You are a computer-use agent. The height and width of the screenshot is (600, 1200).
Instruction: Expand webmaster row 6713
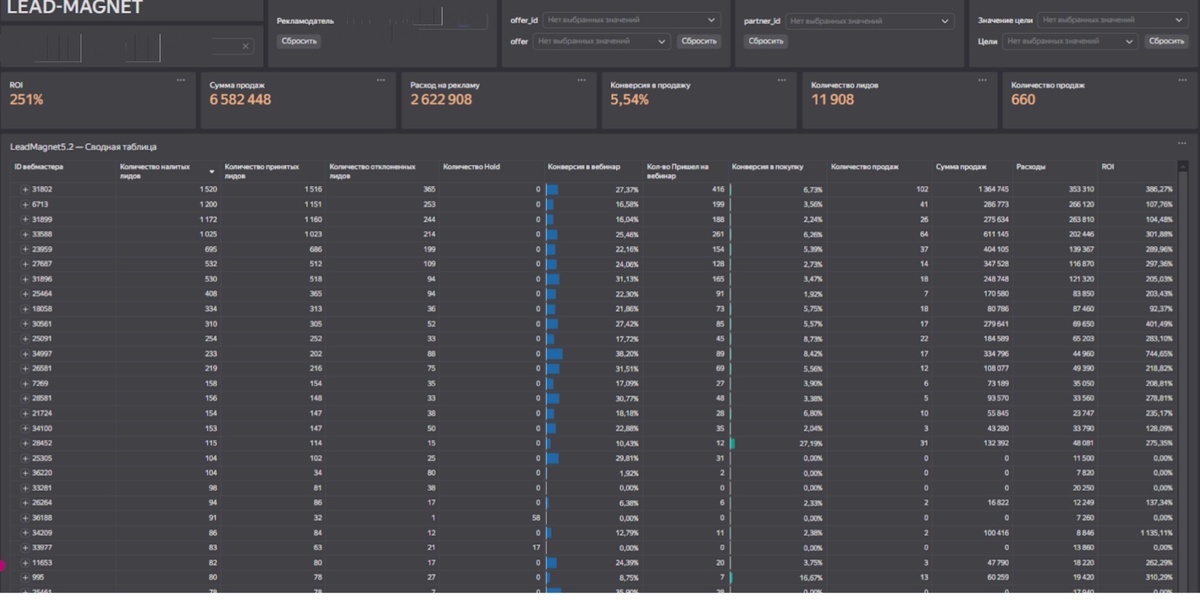click(25, 204)
